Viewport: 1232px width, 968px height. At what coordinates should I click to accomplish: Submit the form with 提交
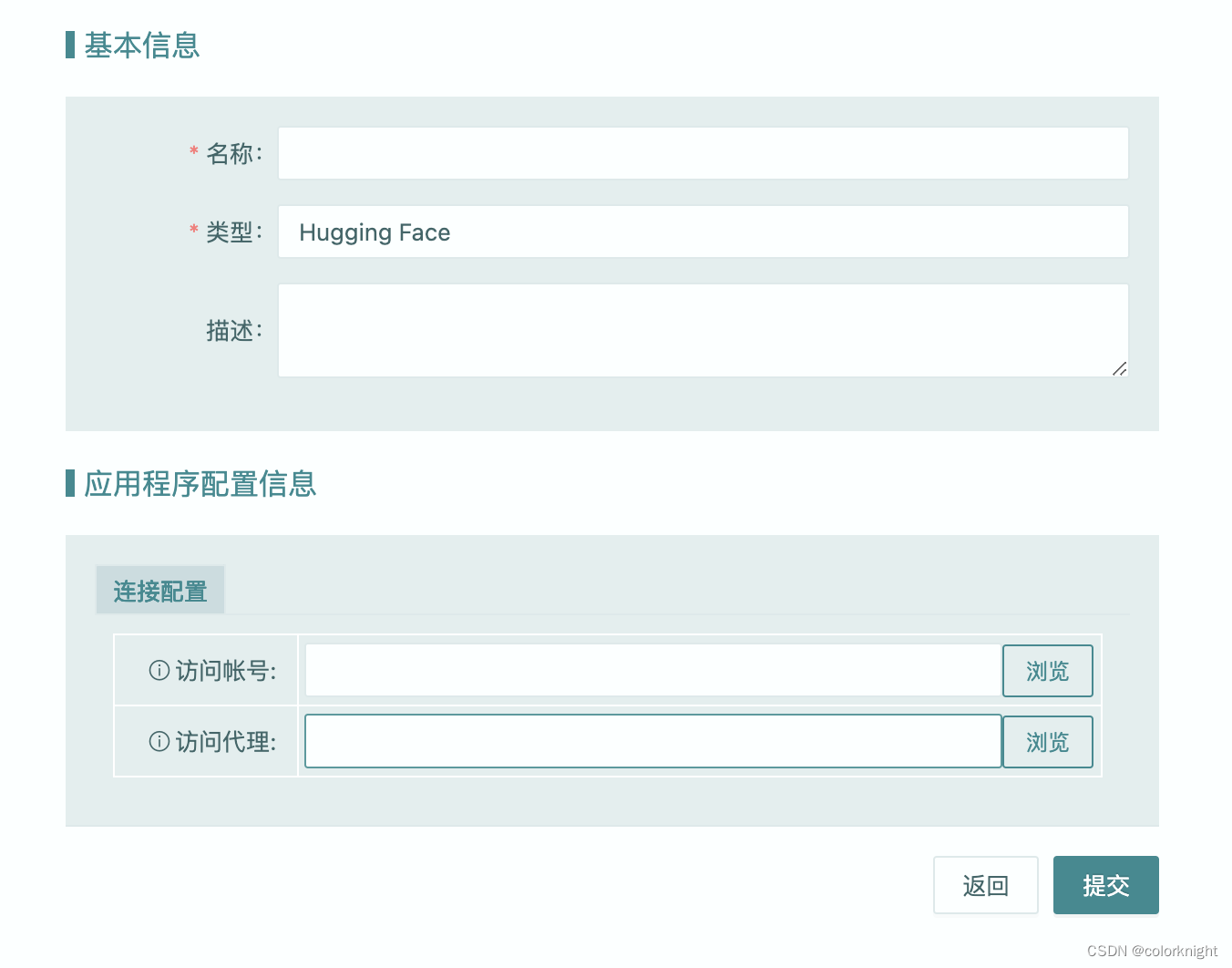point(1105,884)
